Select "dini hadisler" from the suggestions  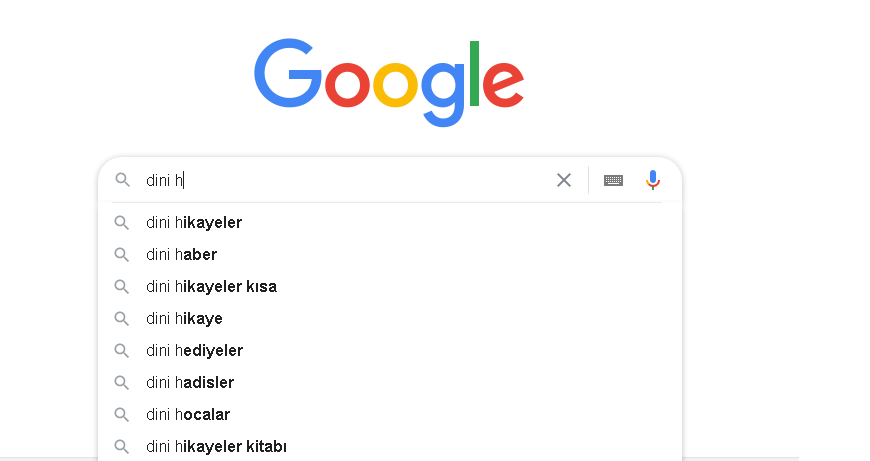(x=390, y=382)
